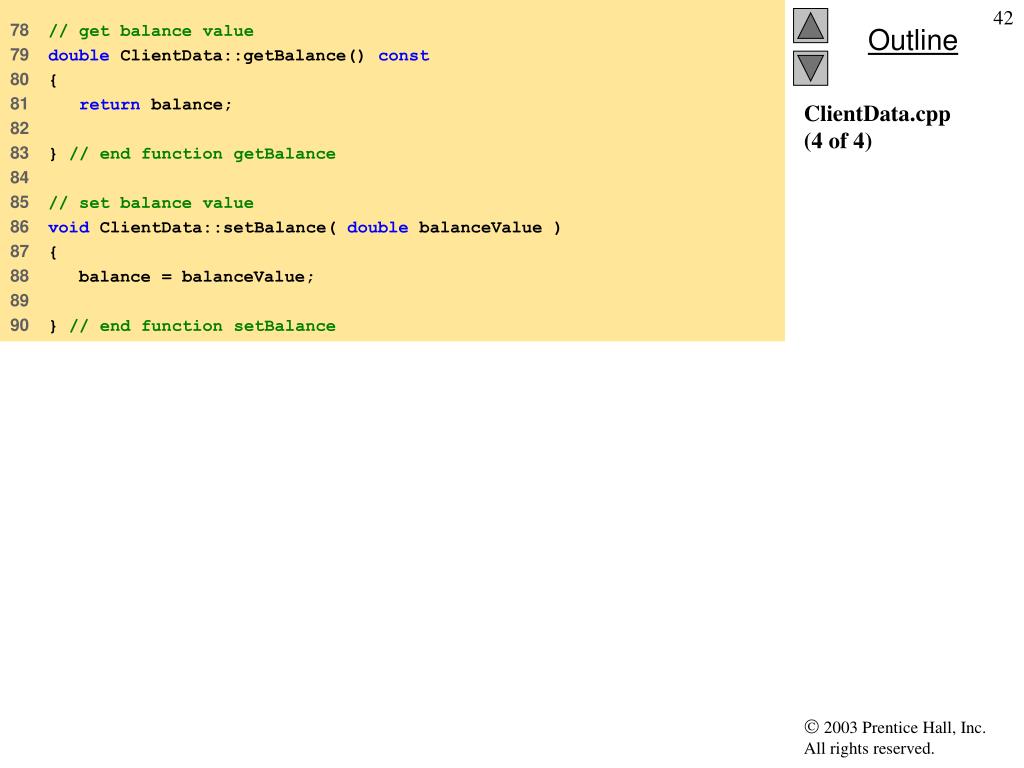Click the up arrow navigation icon
The width and height of the screenshot is (1024, 768).
811,26
